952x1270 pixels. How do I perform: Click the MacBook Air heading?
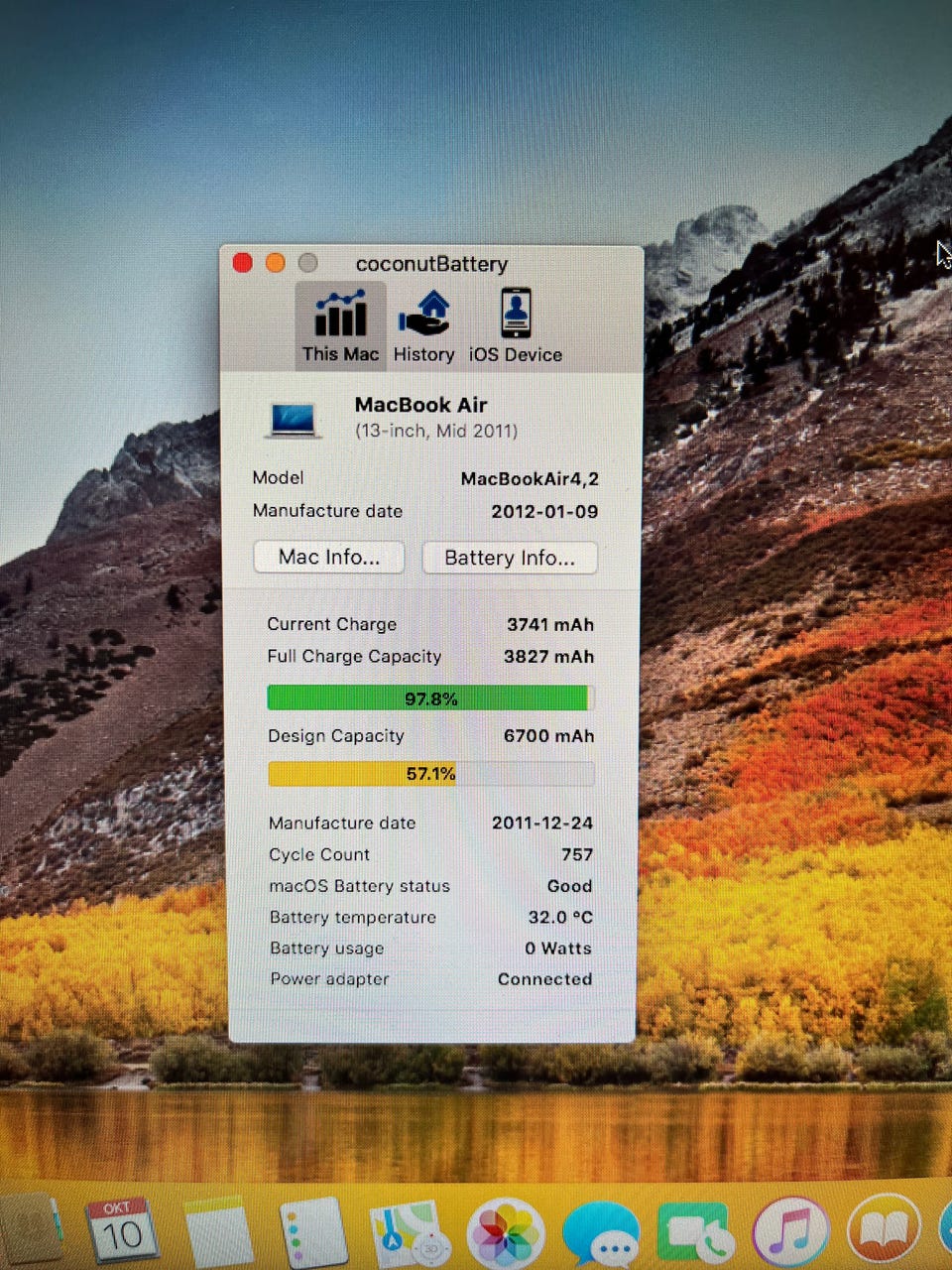pos(420,405)
